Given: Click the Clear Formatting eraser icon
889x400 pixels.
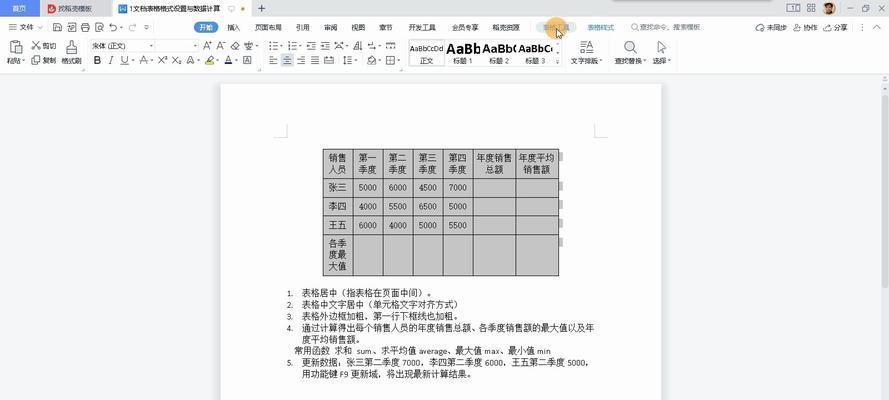Looking at the screenshot, I should 234,46.
